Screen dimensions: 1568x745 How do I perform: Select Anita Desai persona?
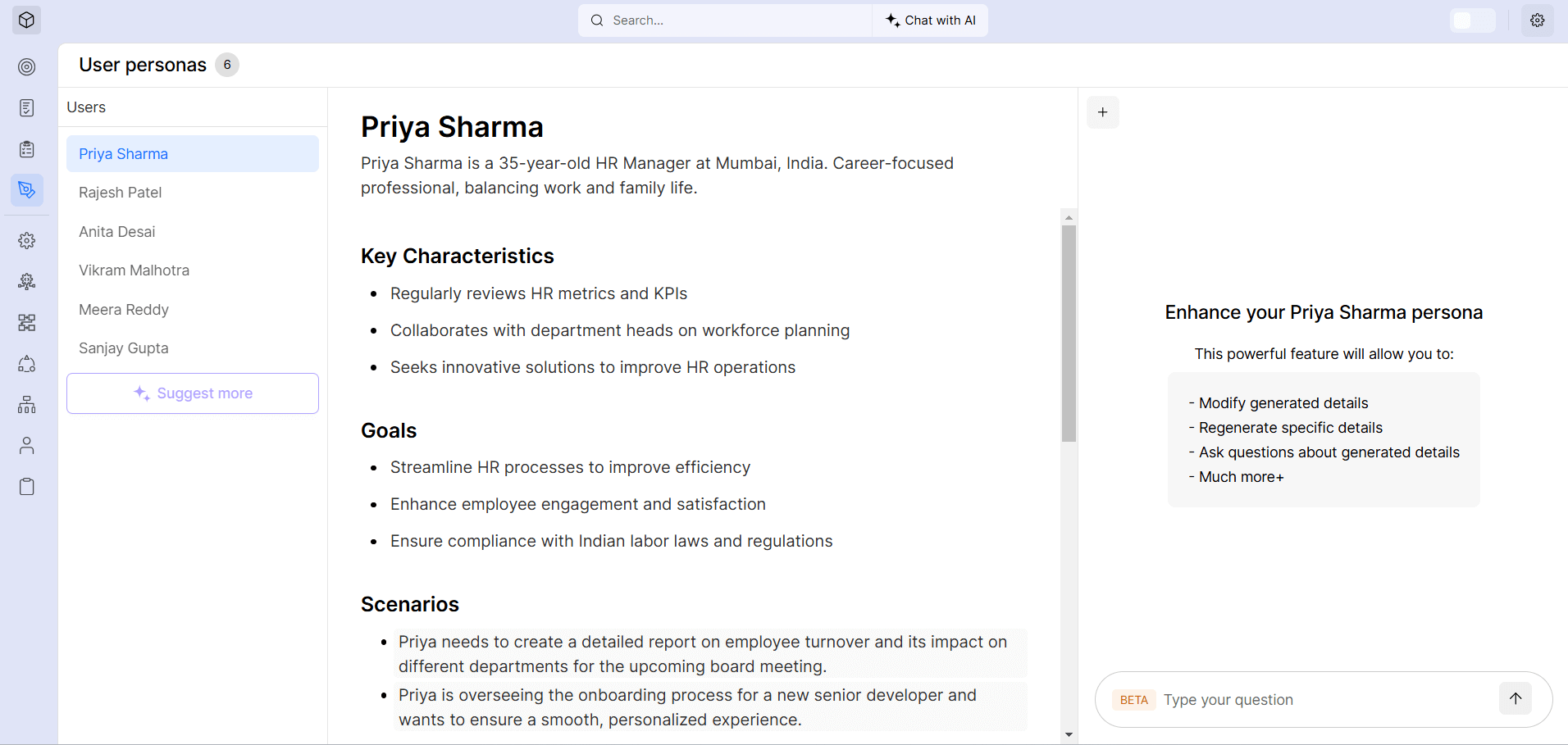click(193, 232)
